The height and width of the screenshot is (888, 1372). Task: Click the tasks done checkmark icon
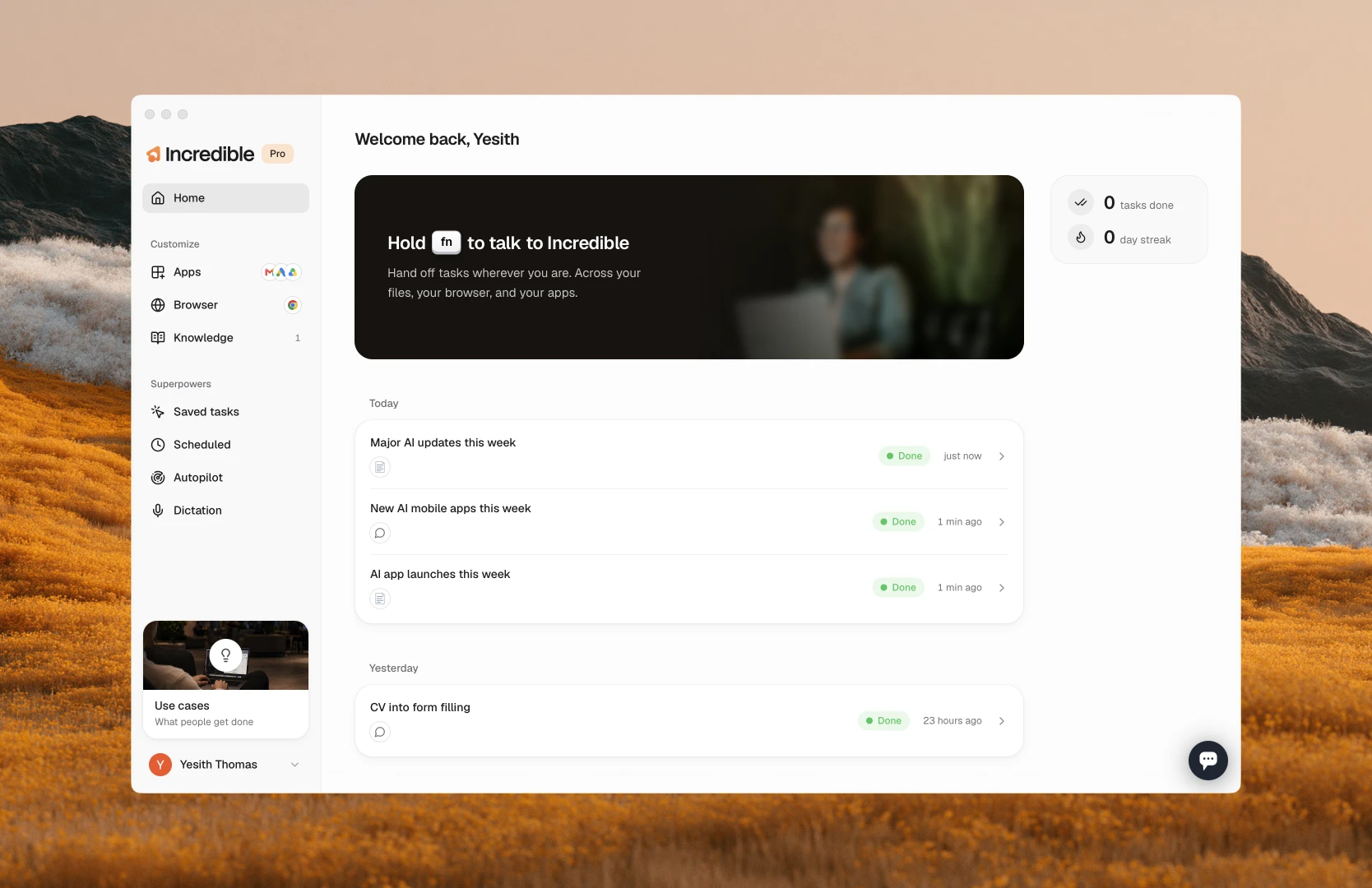coord(1081,202)
